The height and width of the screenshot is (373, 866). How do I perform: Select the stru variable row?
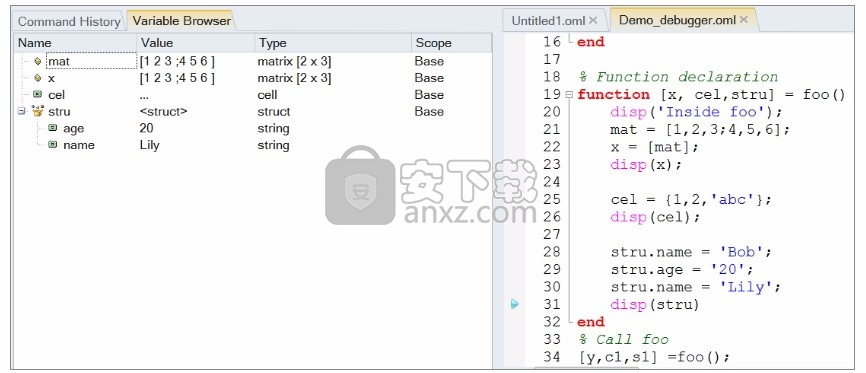pyautogui.click(x=252, y=111)
